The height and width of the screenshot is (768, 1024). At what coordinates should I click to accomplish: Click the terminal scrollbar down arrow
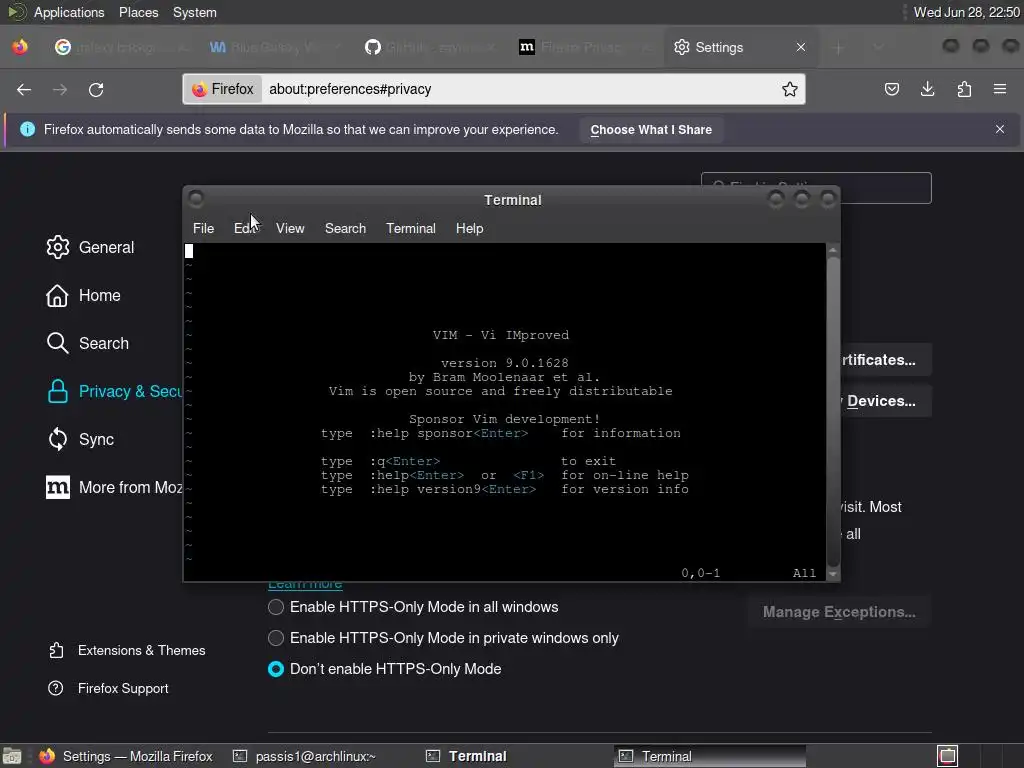click(x=833, y=574)
